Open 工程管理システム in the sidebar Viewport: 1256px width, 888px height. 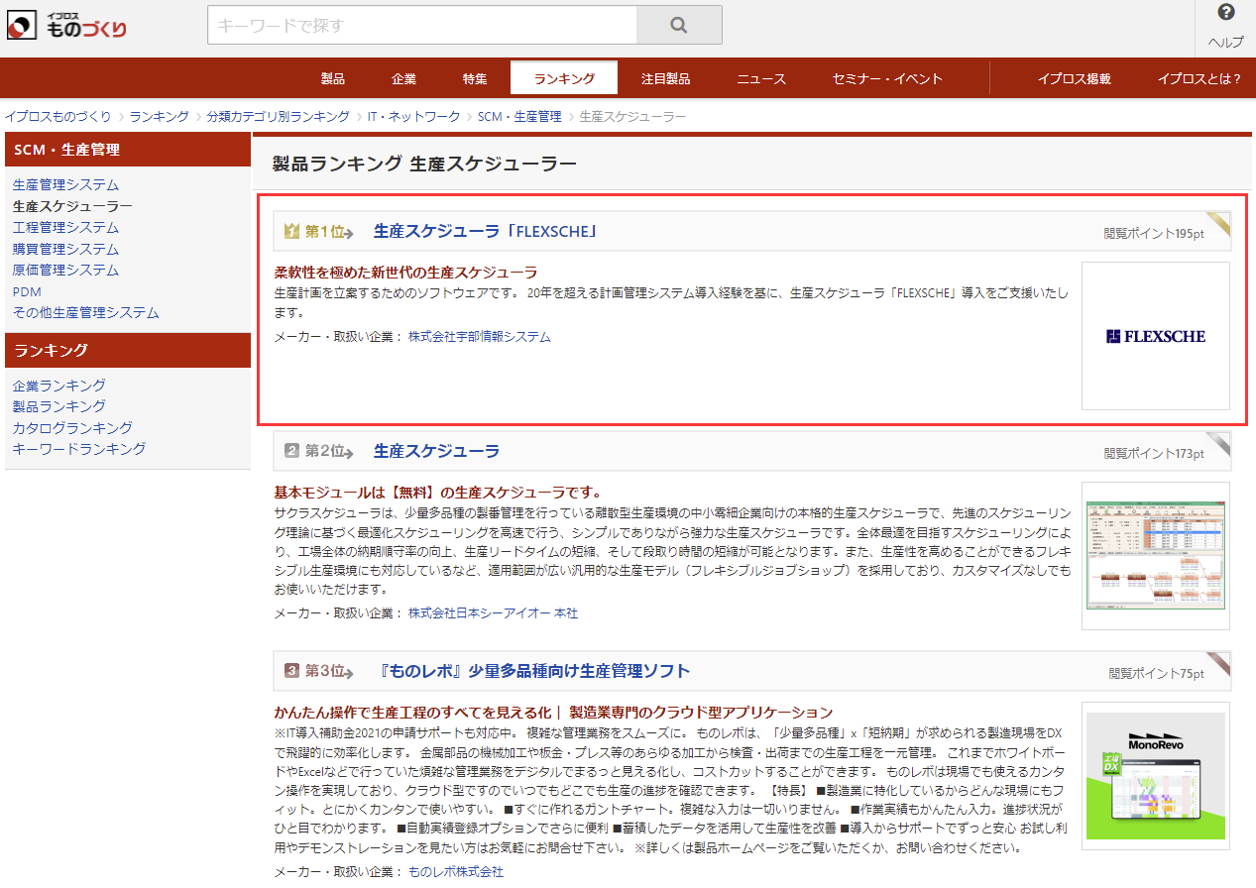(66, 227)
